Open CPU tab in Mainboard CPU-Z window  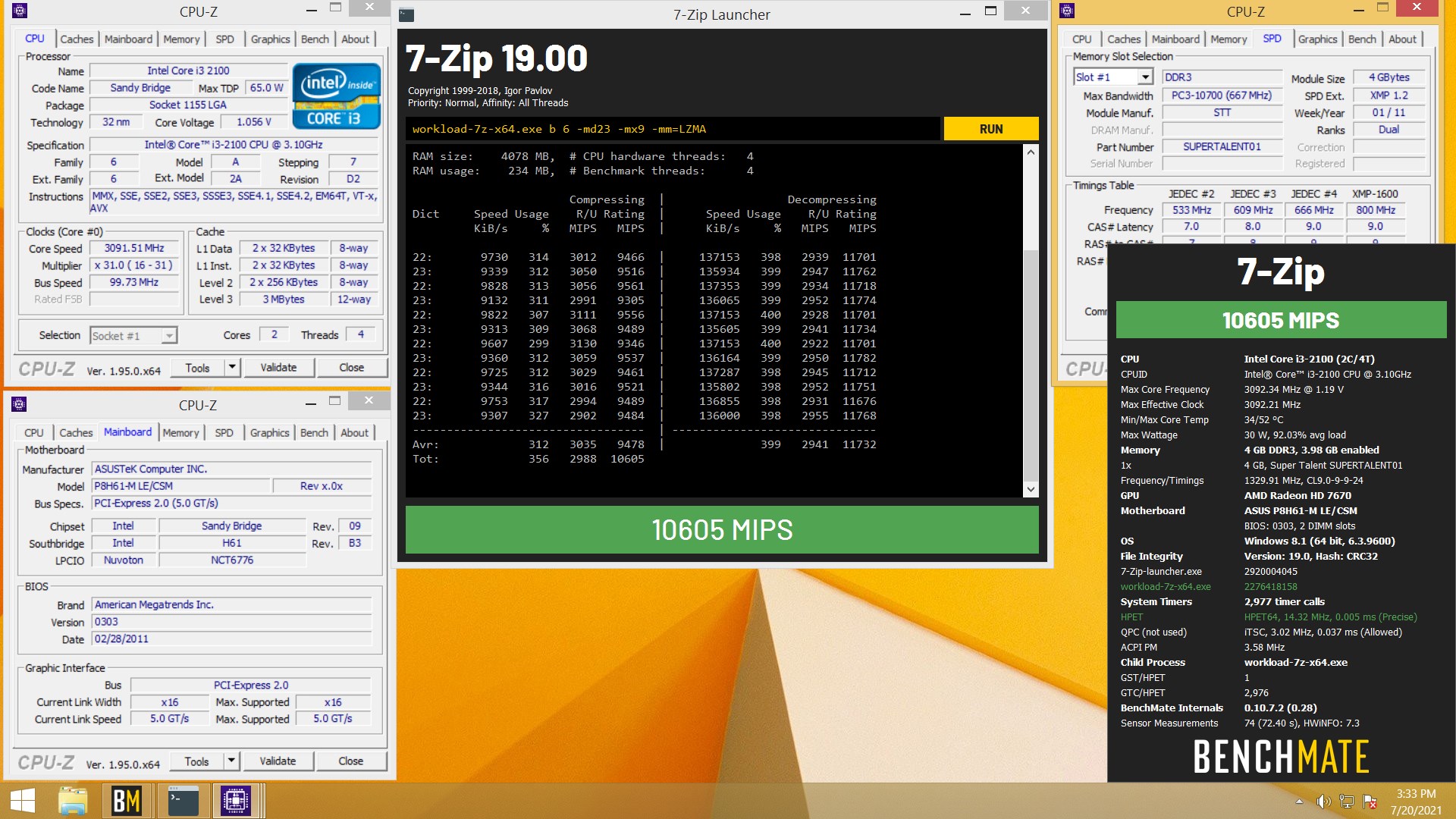[33, 432]
